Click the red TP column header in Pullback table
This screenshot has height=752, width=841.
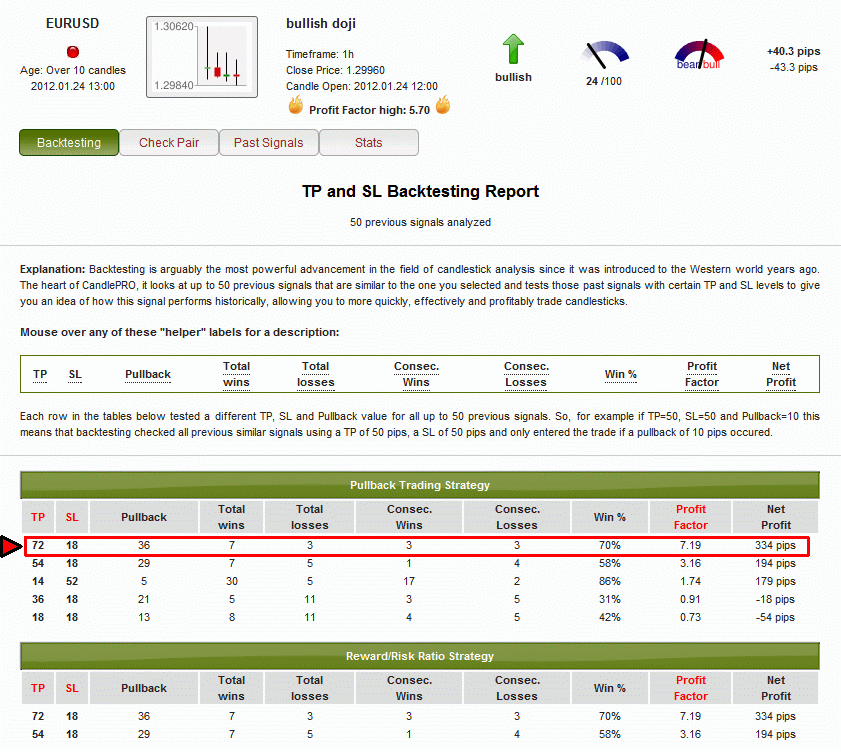(38, 517)
